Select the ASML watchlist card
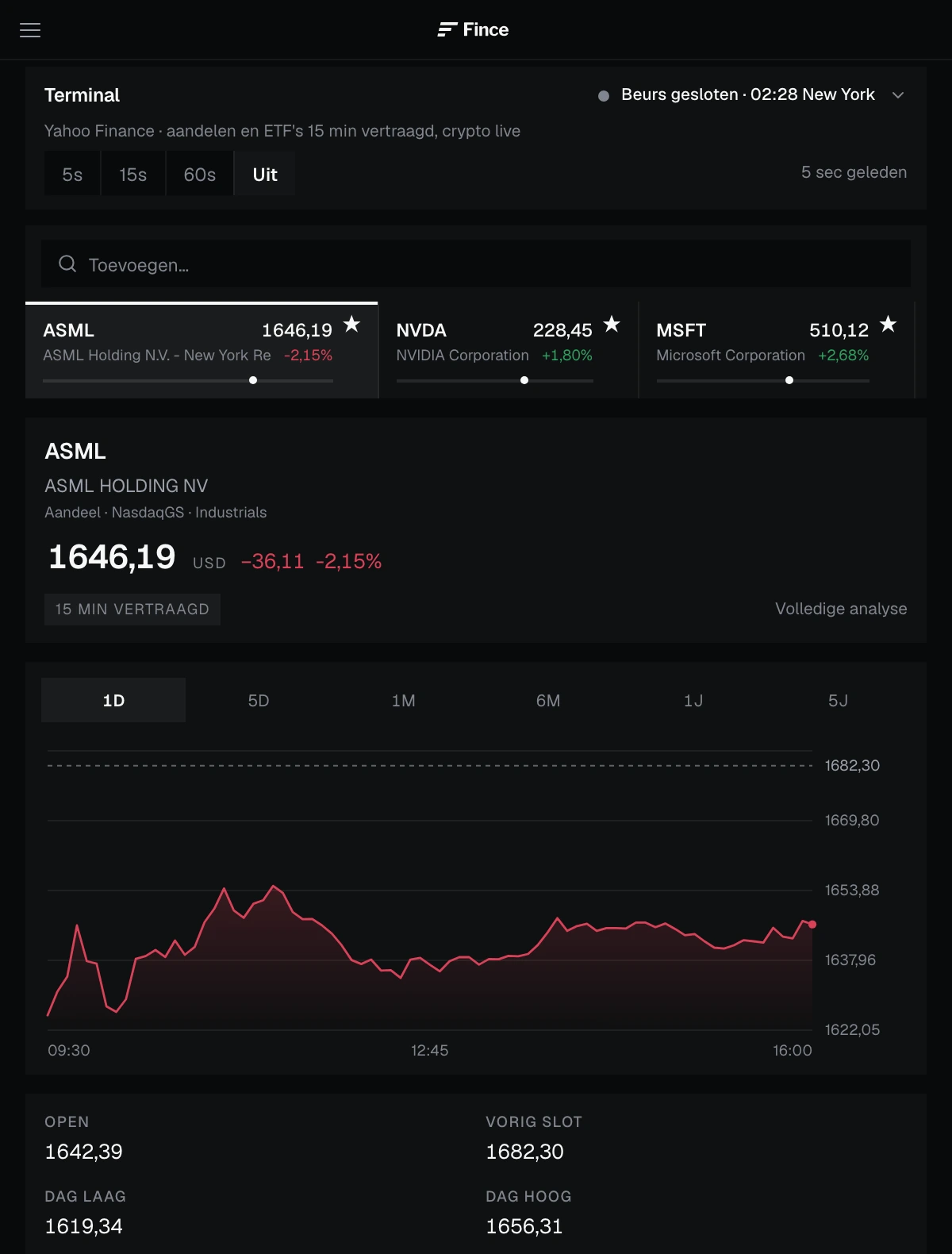Image resolution: width=952 pixels, height=1254 pixels. point(202,350)
